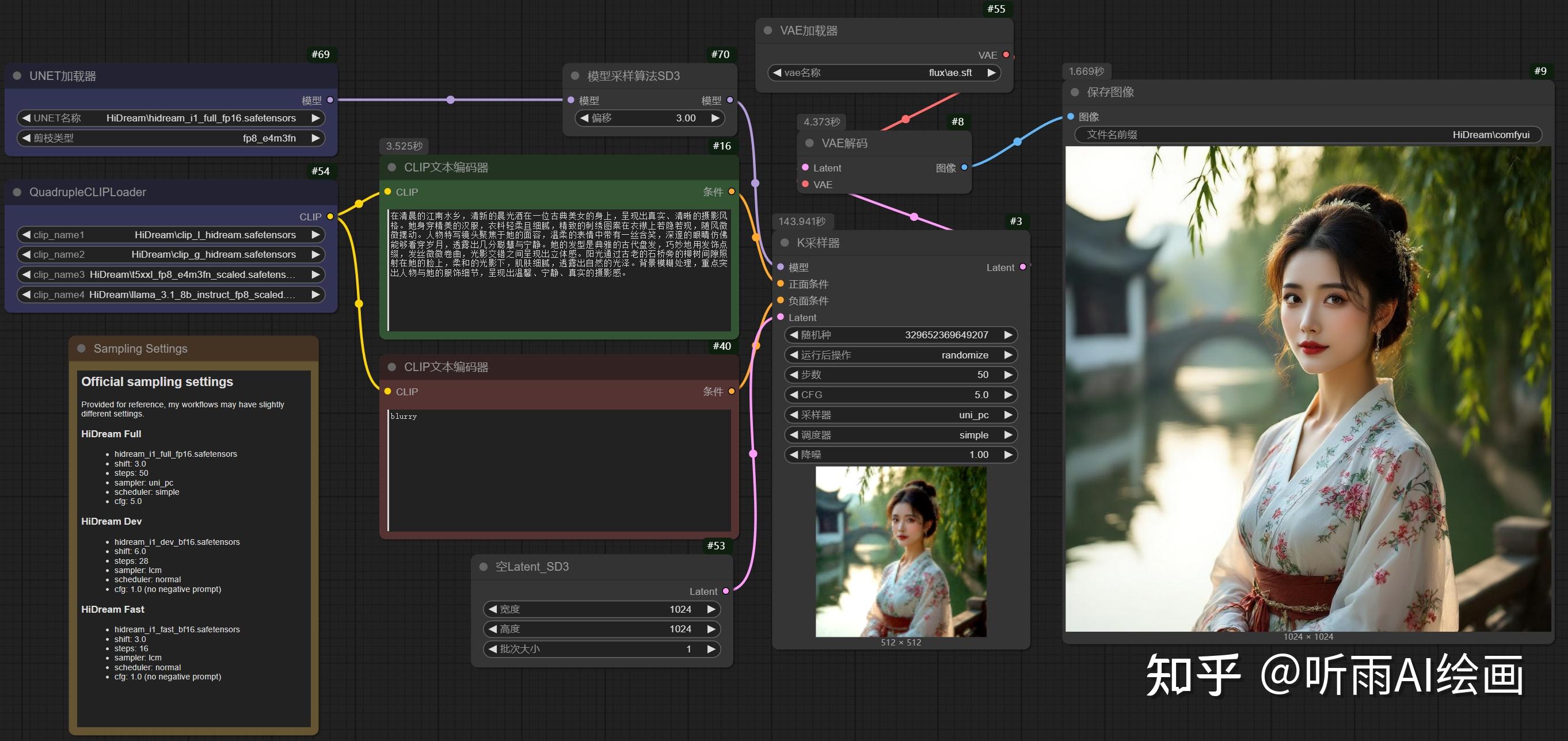Collapse the UNET加载器 node via its dot
Screen dimensions: 1568x741
tap(17, 76)
